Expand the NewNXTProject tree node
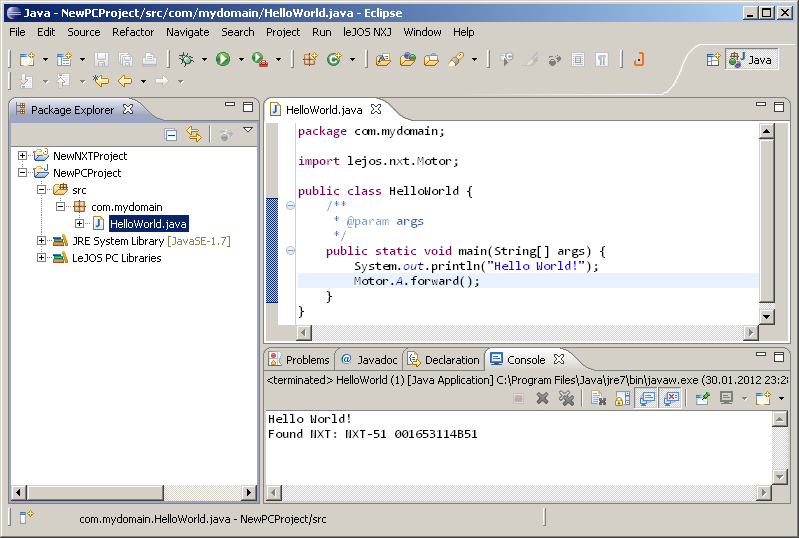Screen dimensions: 799x538 22,155
